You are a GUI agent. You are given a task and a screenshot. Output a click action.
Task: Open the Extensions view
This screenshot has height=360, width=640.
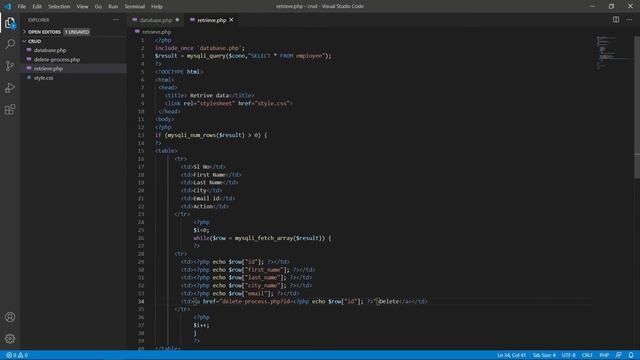click(10, 109)
